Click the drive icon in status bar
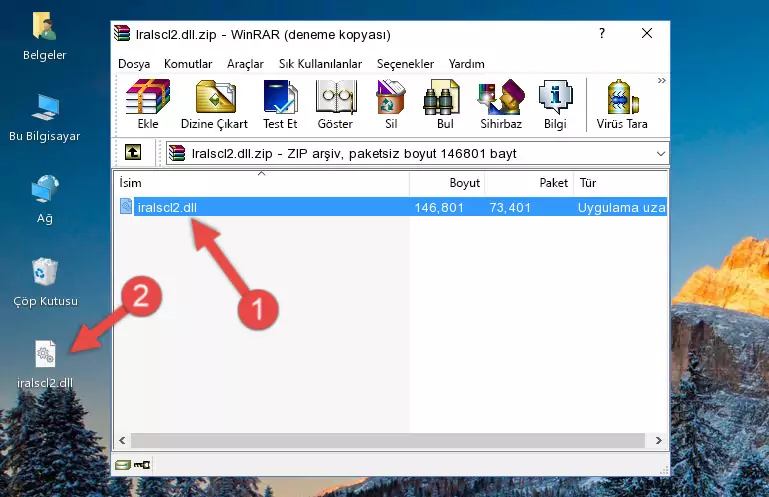Image resolution: width=769 pixels, height=497 pixels. click(x=123, y=464)
